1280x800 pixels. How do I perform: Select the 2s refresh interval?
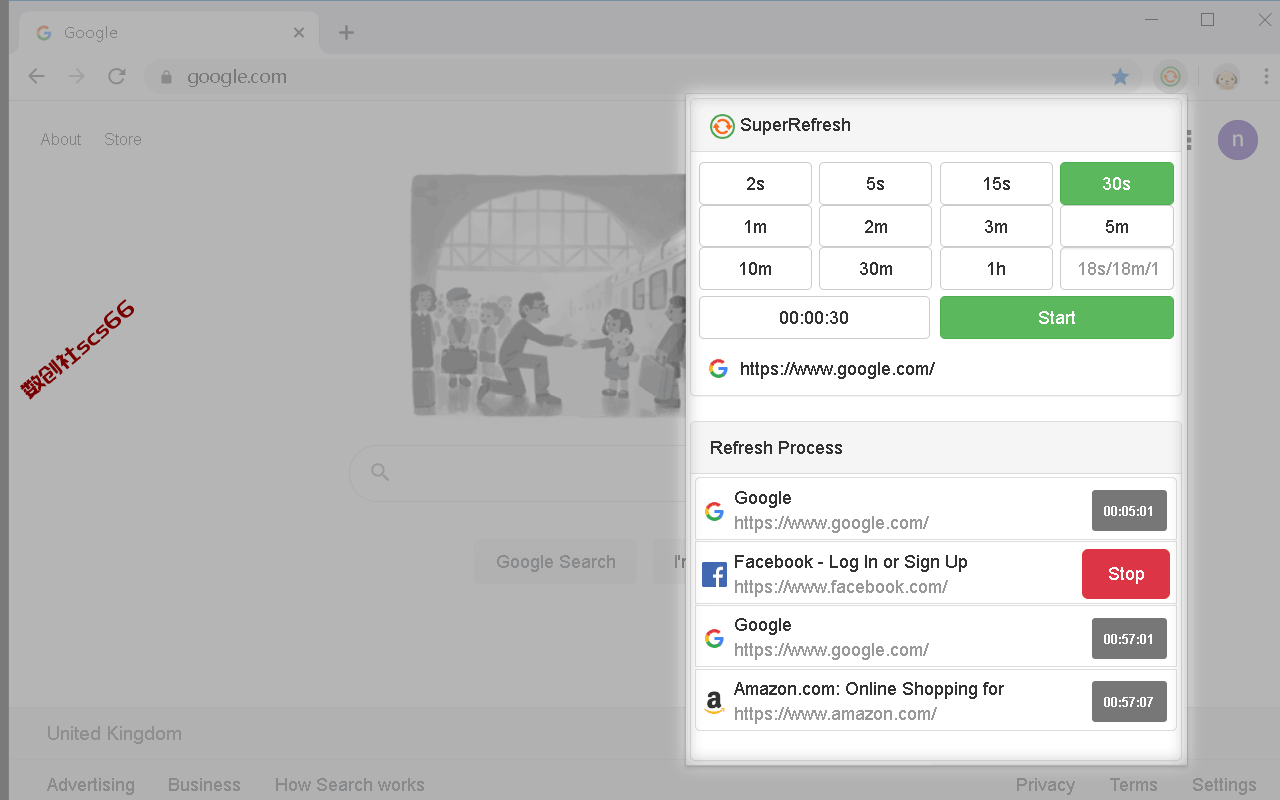tap(755, 184)
